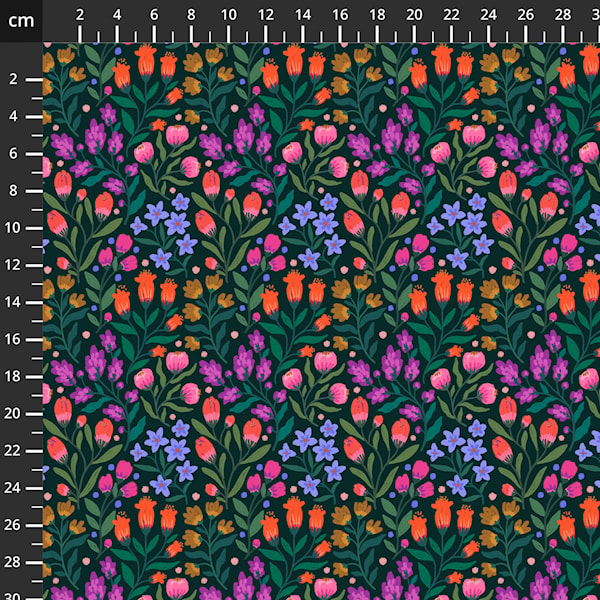Image resolution: width=600 pixels, height=600 pixels.
Task: Select the 2 mark on the horizontal ruler
Action: point(80,15)
